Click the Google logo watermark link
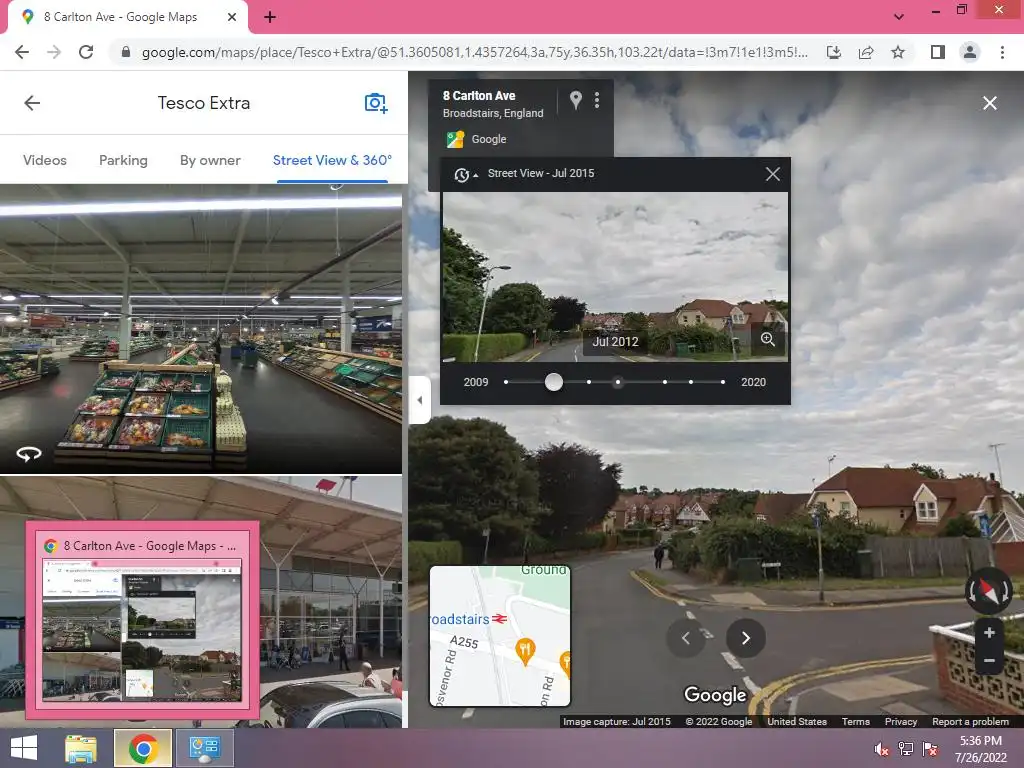Screen dimensions: 1024x768 [715, 695]
